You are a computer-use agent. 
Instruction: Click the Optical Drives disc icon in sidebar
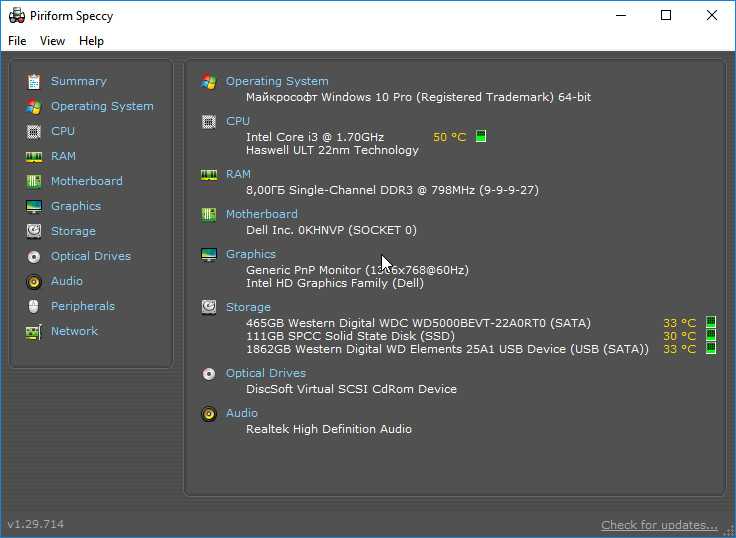pos(34,256)
